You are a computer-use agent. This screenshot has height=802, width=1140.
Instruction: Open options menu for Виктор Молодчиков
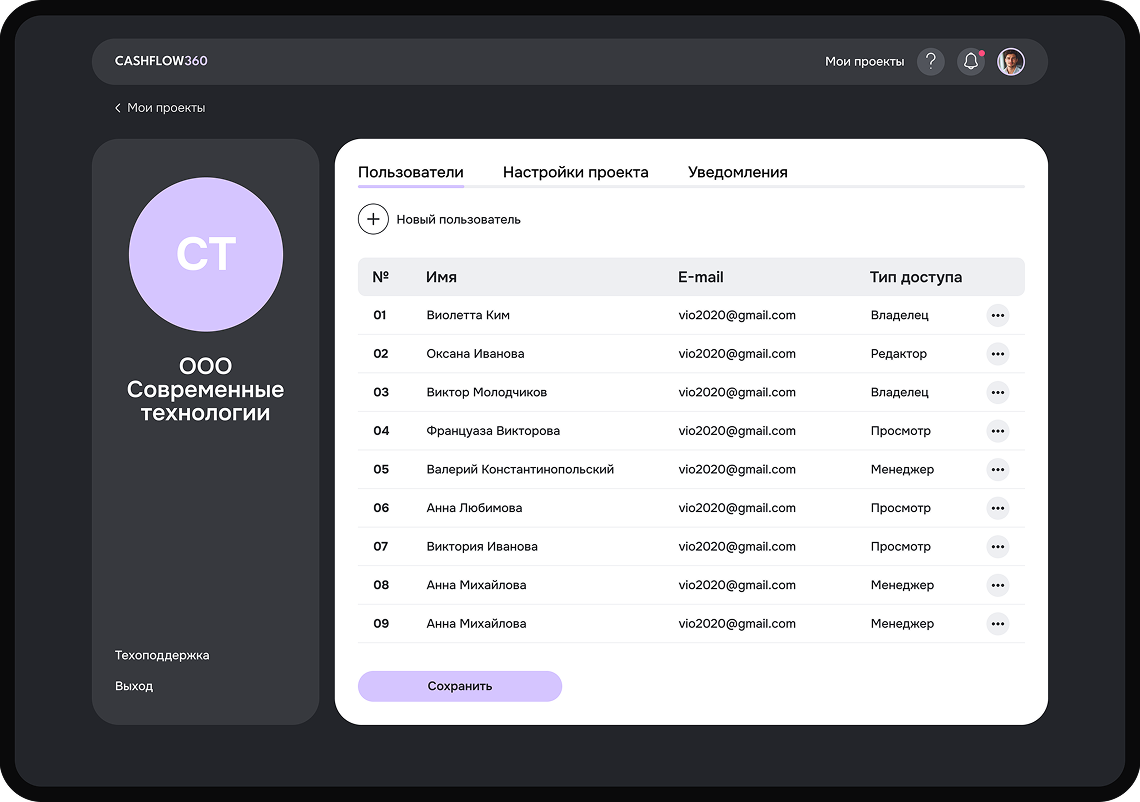pyautogui.click(x=997, y=392)
